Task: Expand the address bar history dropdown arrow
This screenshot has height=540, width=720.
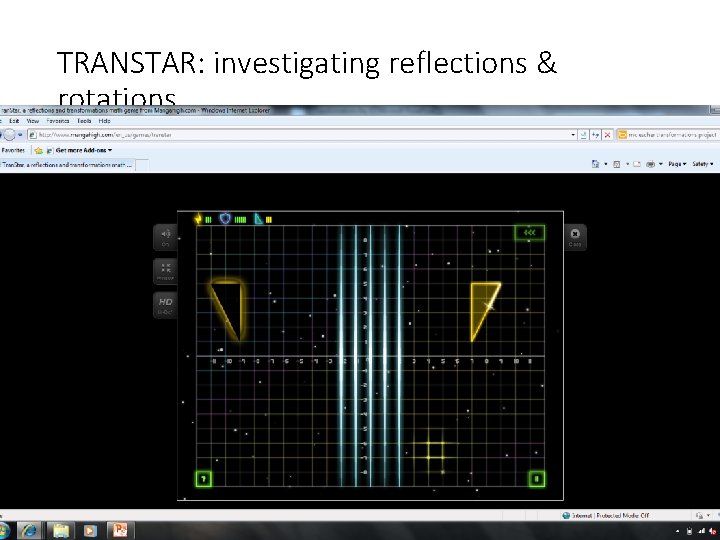Action: point(573,135)
